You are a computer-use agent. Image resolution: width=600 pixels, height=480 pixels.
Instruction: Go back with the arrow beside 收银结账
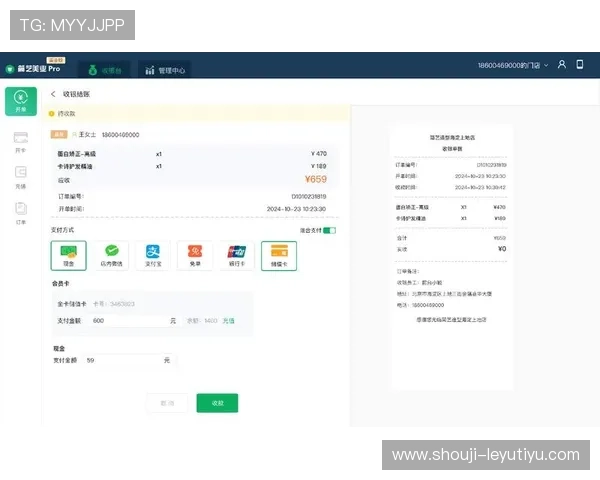53,94
